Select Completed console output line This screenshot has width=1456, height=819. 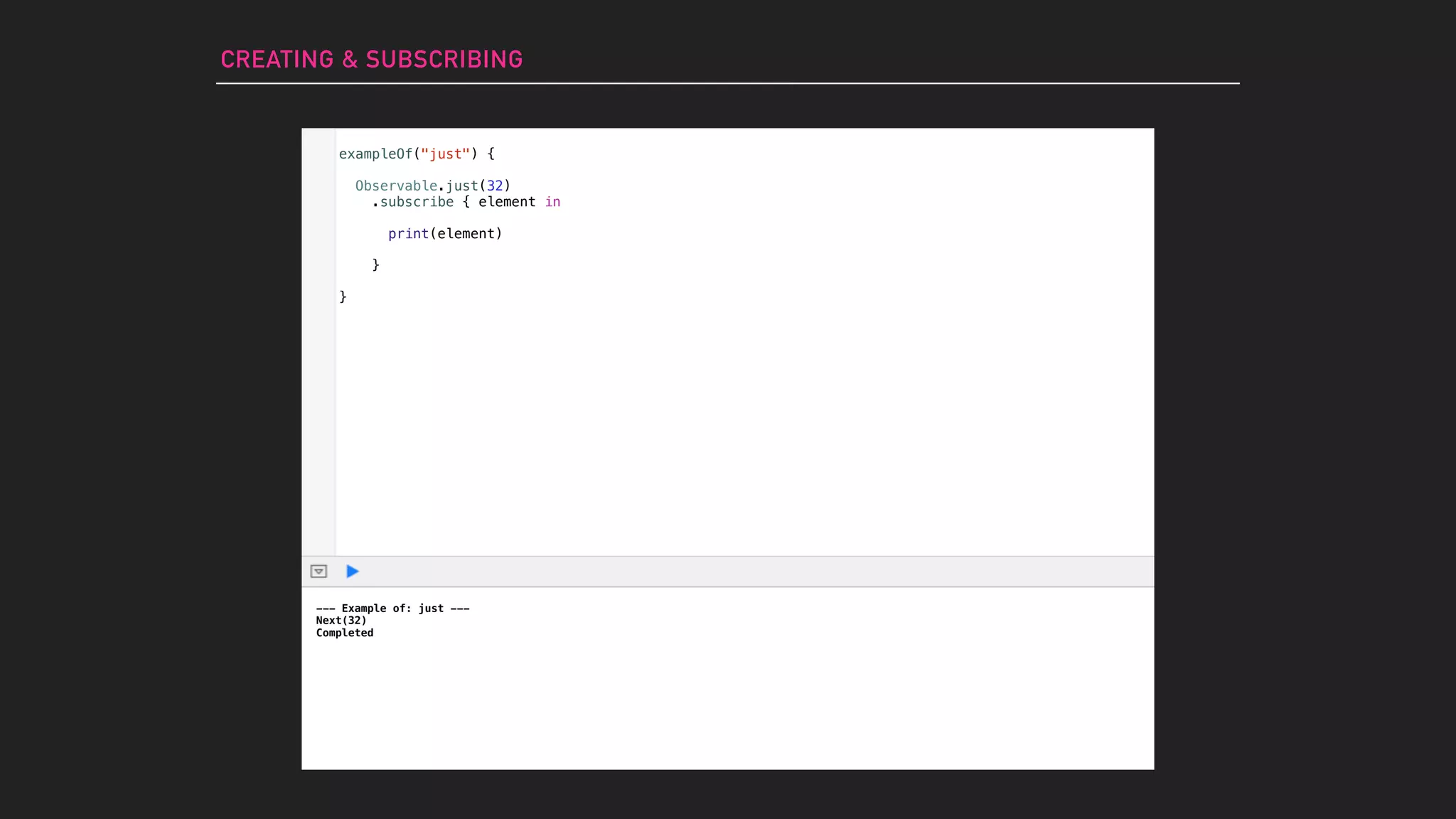point(345,633)
